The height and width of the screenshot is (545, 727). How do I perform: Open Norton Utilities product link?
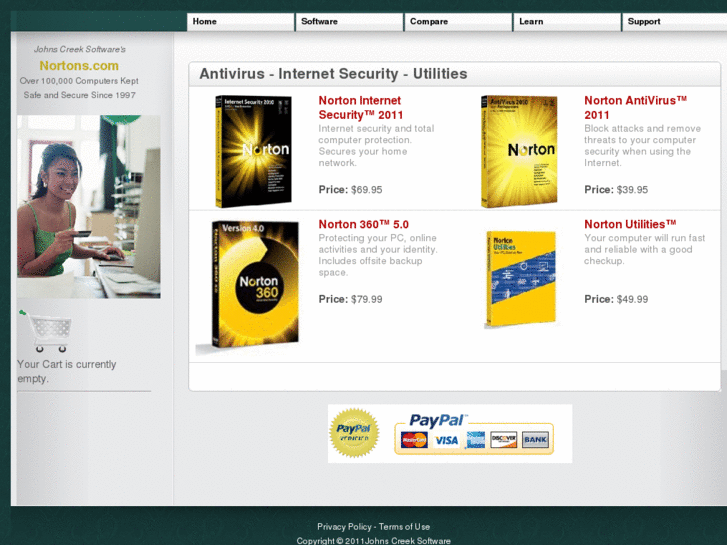[x=630, y=224]
